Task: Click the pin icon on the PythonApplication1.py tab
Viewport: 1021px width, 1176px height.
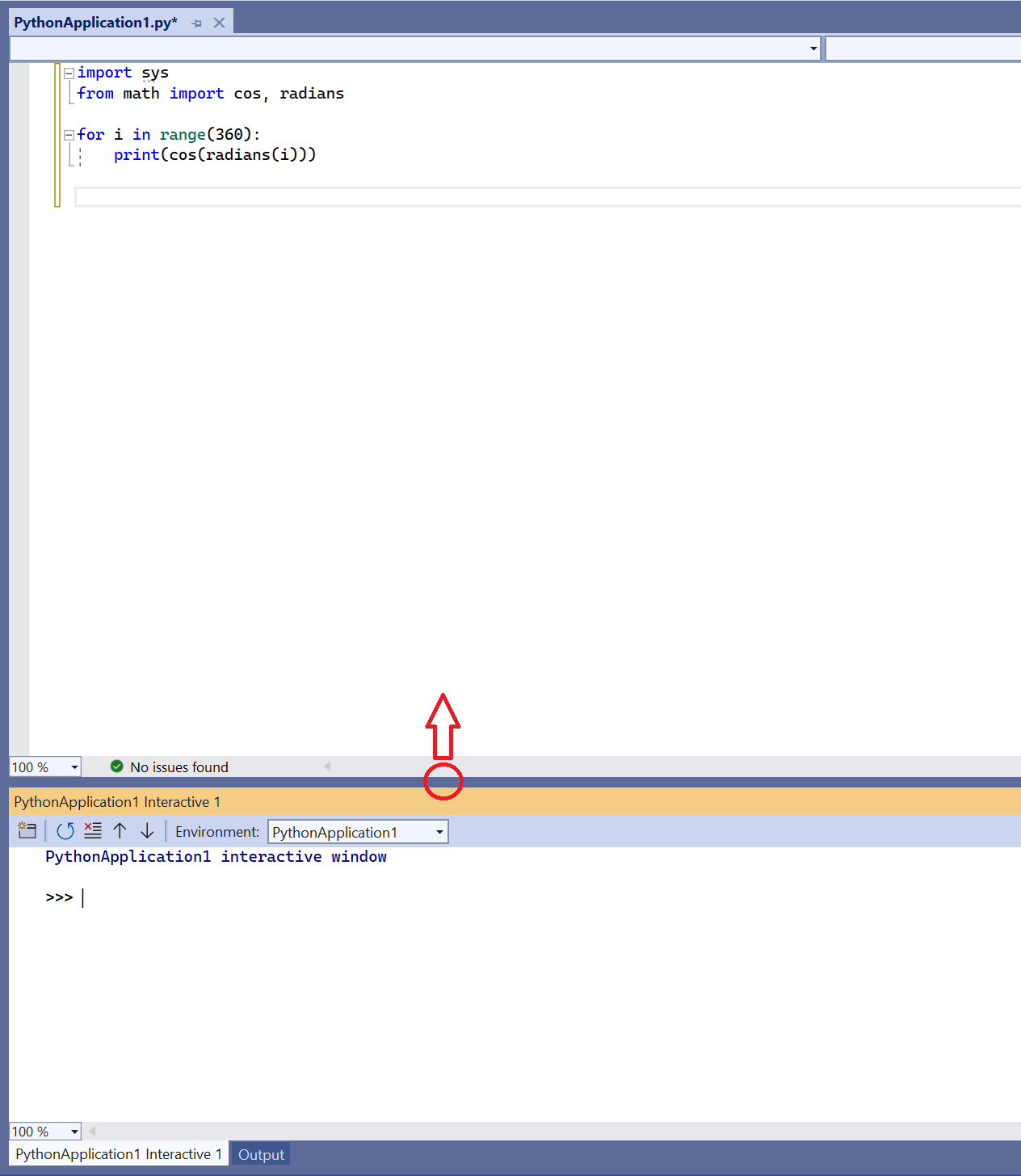Action: point(196,23)
